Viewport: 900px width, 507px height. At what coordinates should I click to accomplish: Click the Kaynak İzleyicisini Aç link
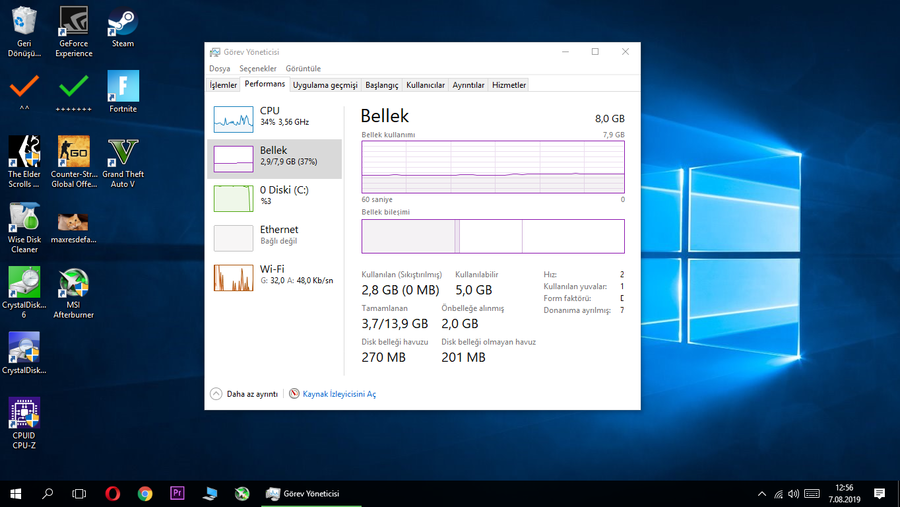[x=339, y=394]
